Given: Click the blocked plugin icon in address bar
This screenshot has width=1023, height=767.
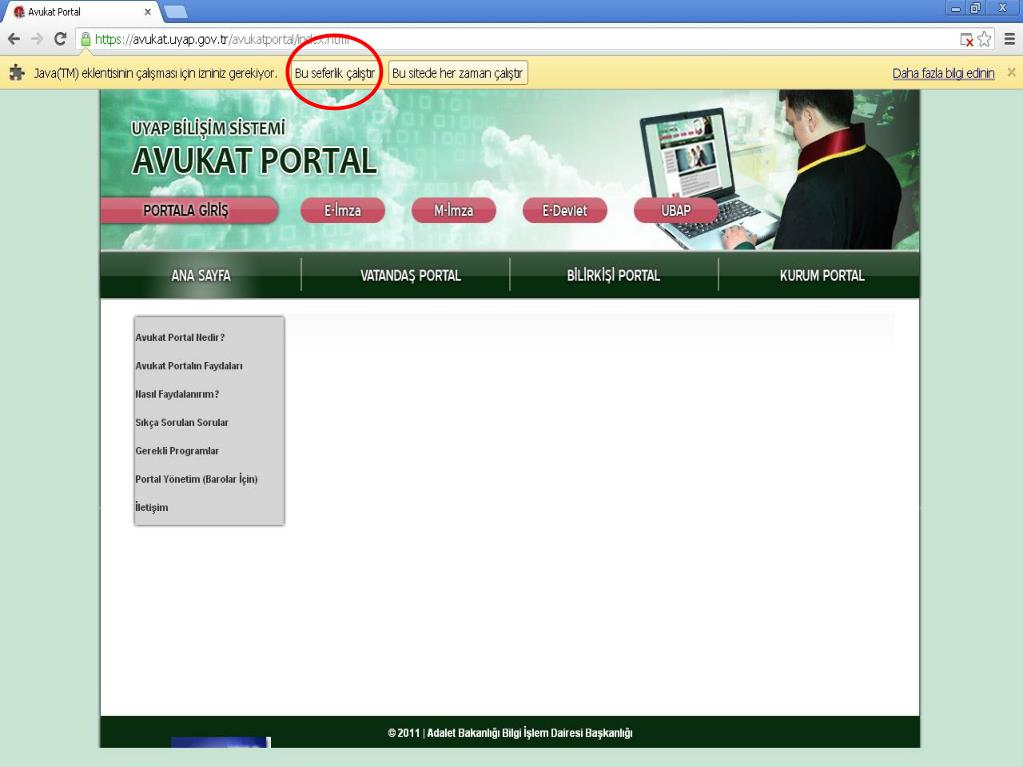Looking at the screenshot, I should pyautogui.click(x=967, y=40).
